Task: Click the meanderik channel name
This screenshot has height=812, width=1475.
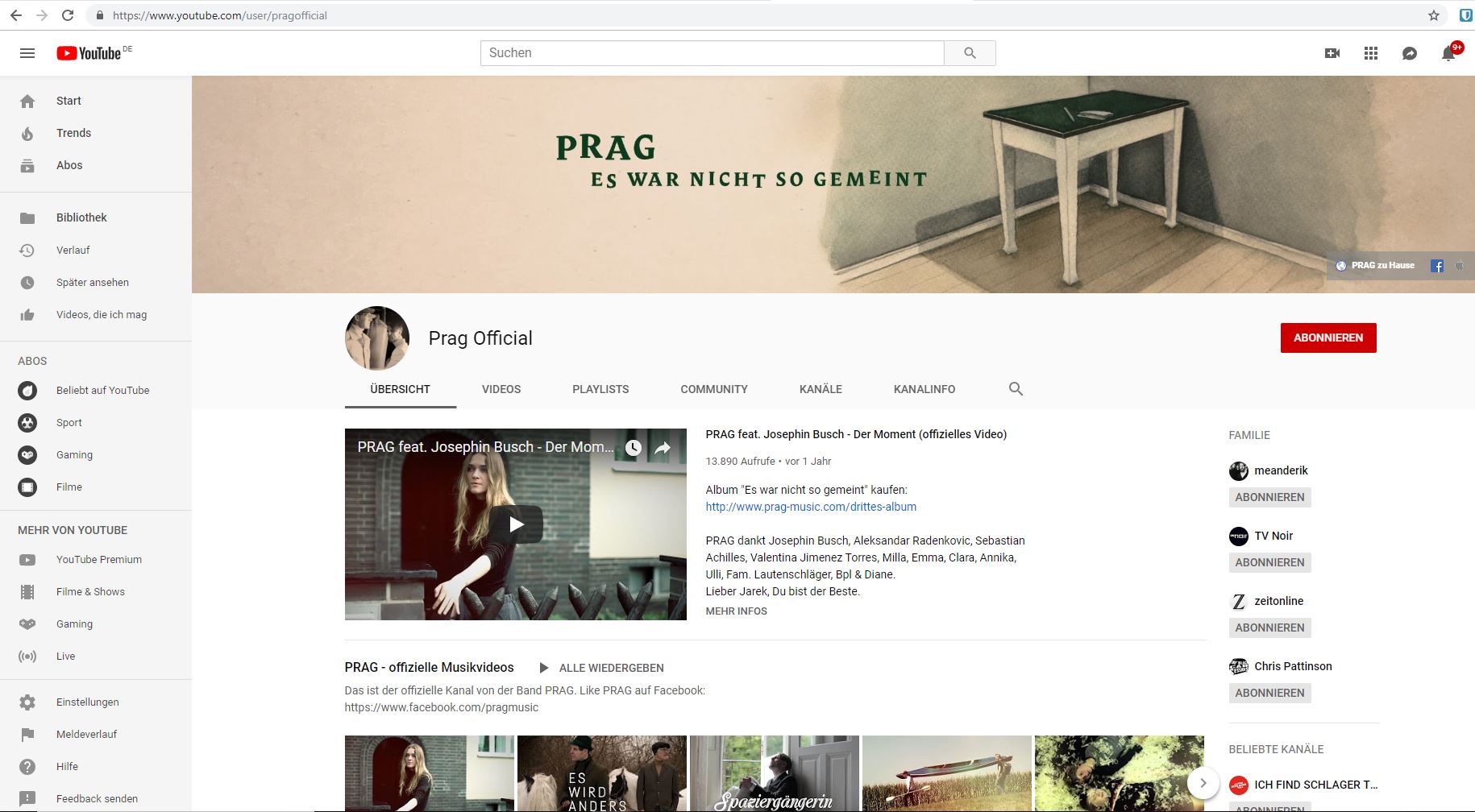Action: (1281, 470)
